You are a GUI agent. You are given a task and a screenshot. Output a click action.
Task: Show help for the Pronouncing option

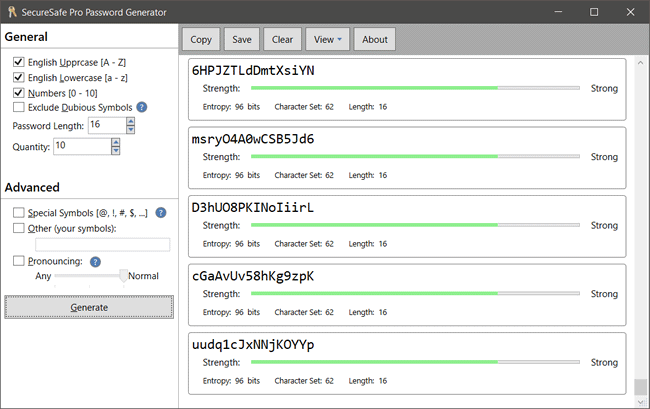[x=96, y=261]
